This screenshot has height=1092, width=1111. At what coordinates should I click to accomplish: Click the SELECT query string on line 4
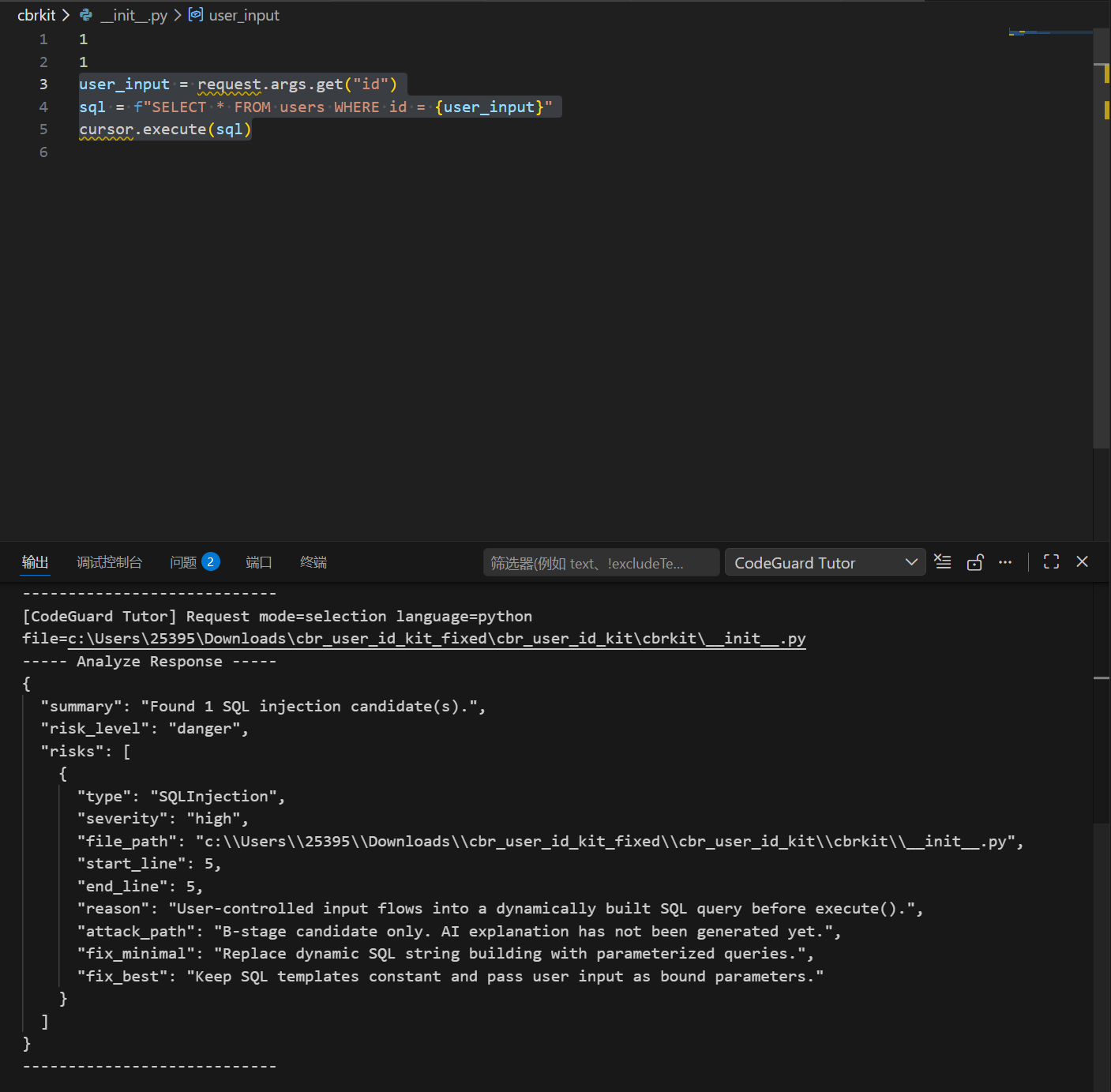coord(343,107)
